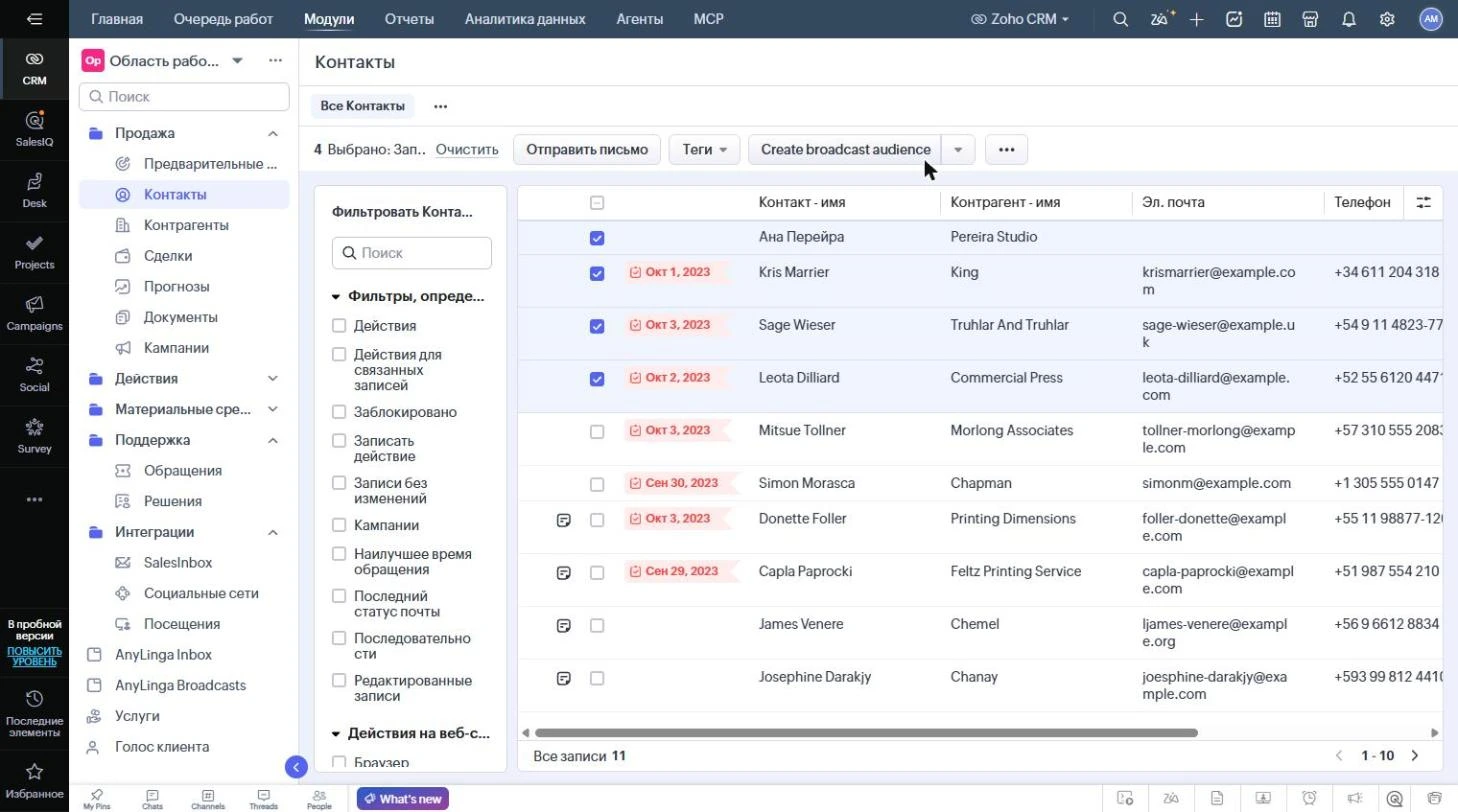Uncheck the Kris Marrier row checkbox
Screen dimensions: 1458x812
pos(597,273)
